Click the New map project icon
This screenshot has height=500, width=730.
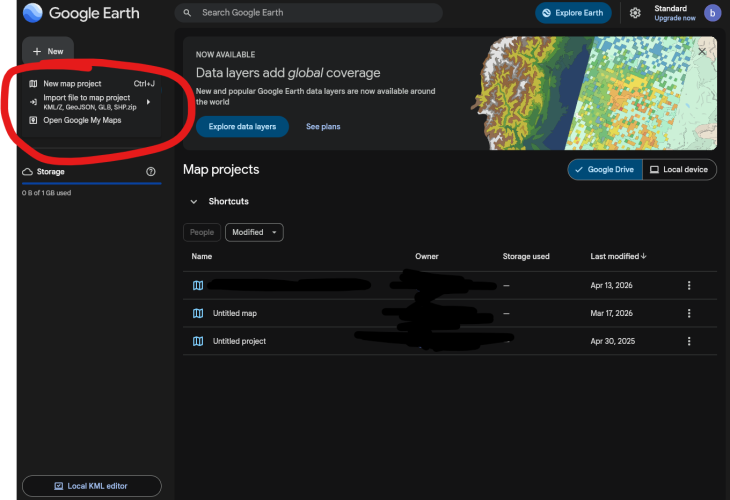[33, 84]
